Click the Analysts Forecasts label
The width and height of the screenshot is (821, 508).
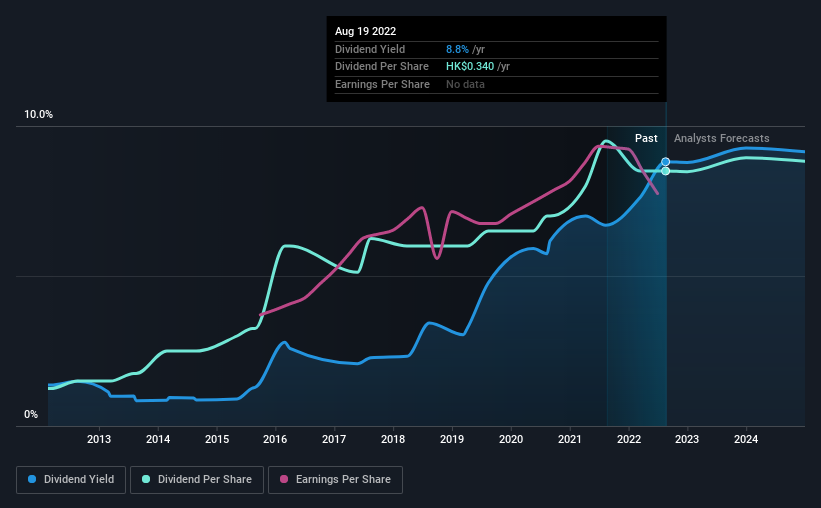click(x=722, y=138)
